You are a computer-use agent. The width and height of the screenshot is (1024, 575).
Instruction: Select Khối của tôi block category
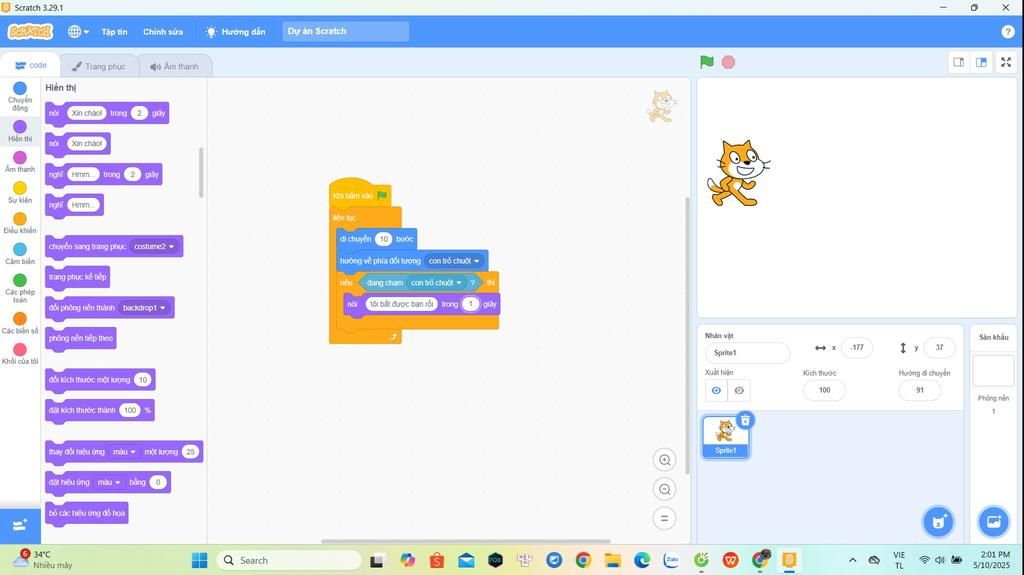[x=20, y=353]
